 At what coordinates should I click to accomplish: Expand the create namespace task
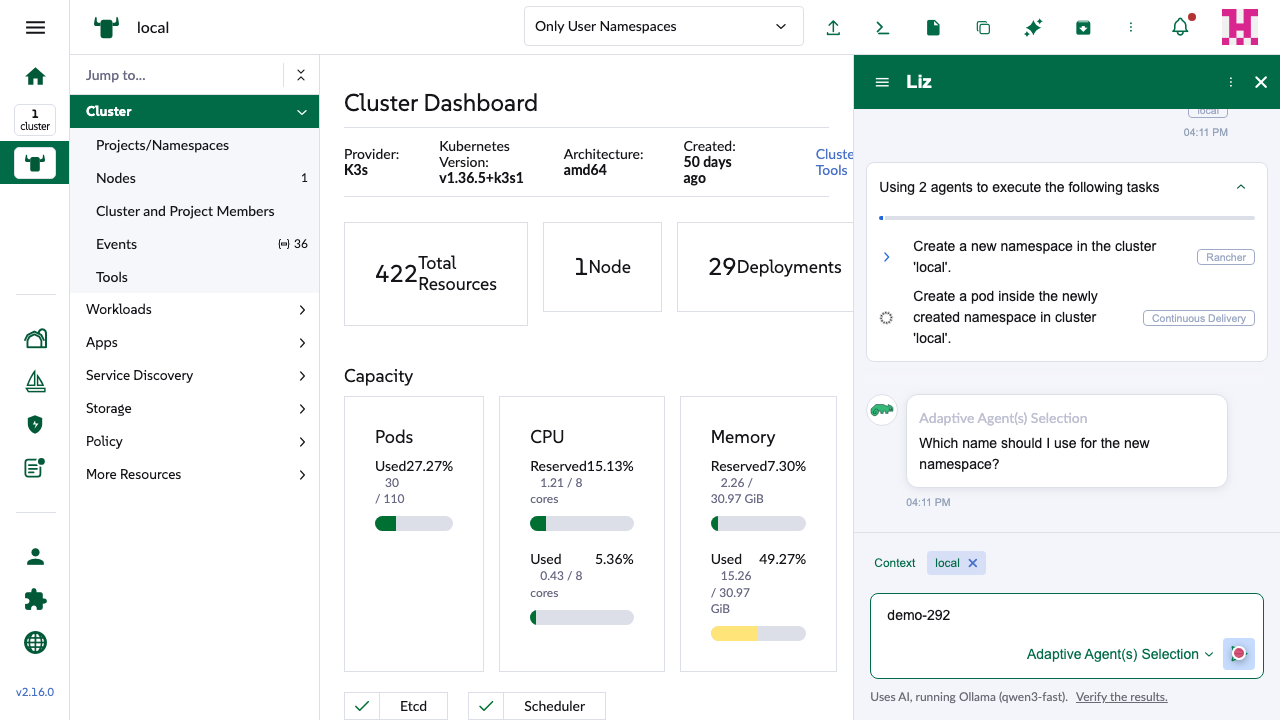pos(886,257)
